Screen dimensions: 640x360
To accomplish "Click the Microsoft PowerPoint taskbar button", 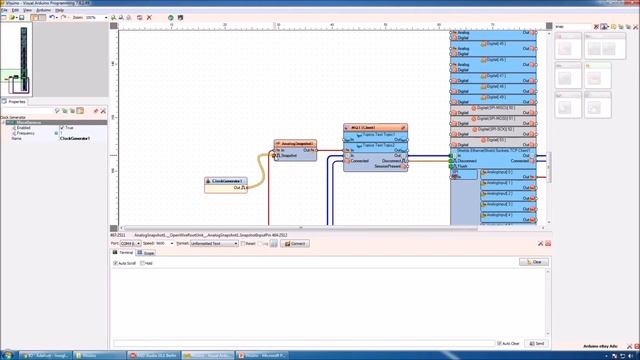I will tap(263, 356).
